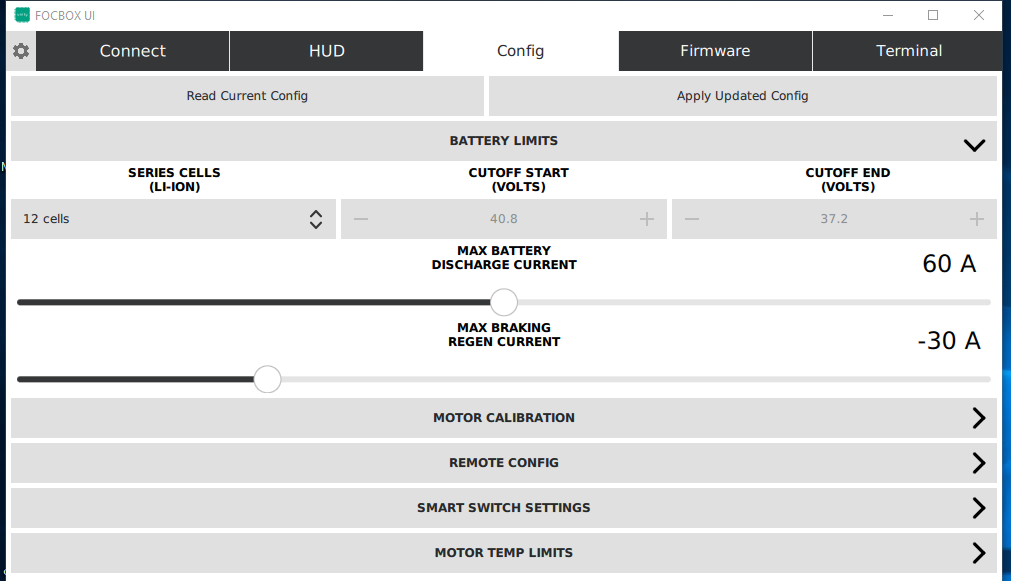Viewport: 1011px width, 581px height.
Task: Open the series cells dropdown
Action: 173,219
